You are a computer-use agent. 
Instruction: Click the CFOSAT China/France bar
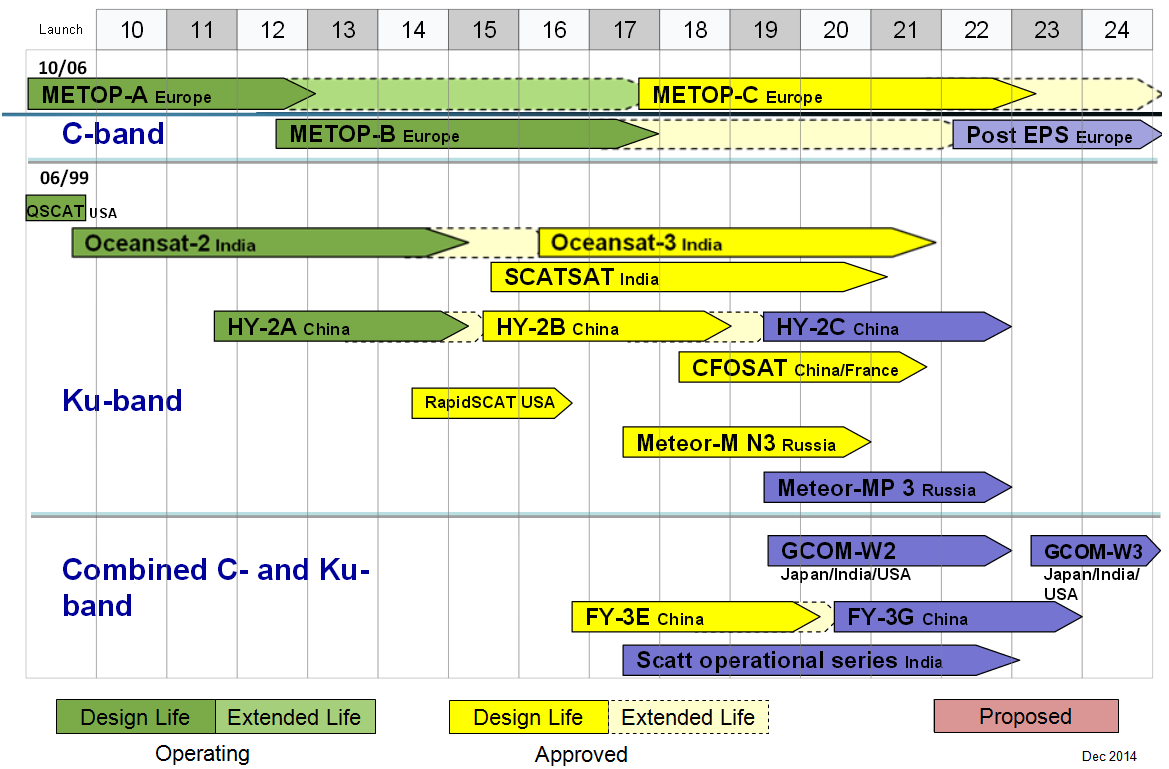pyautogui.click(x=797, y=367)
